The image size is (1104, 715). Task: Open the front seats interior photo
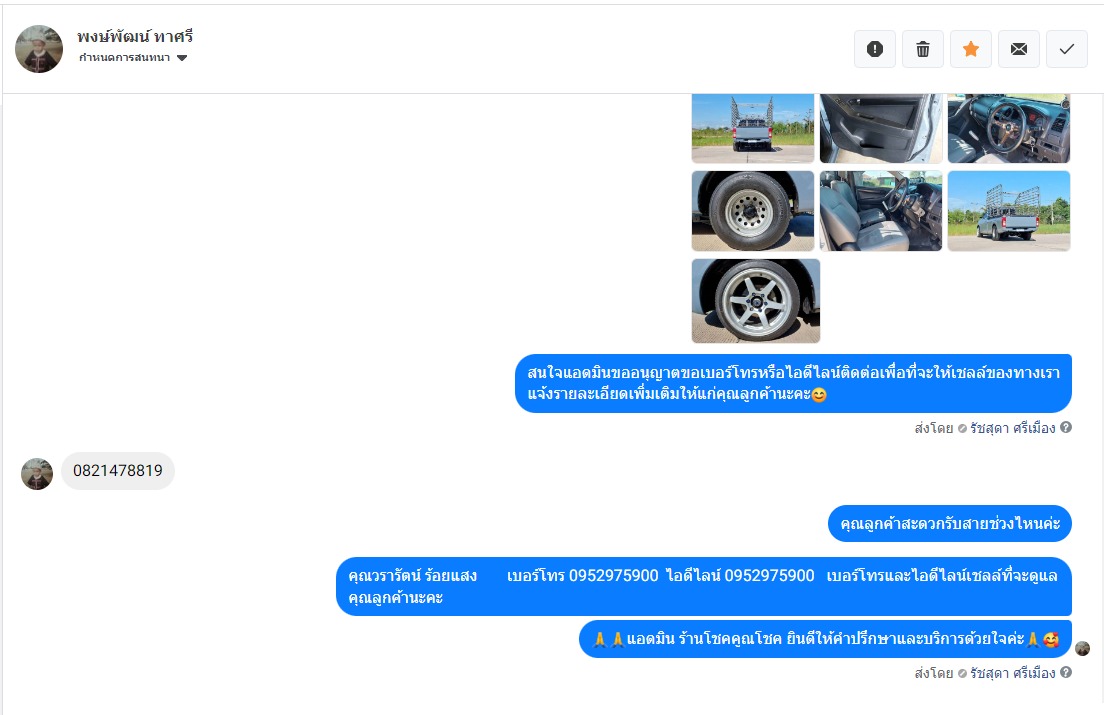881,210
